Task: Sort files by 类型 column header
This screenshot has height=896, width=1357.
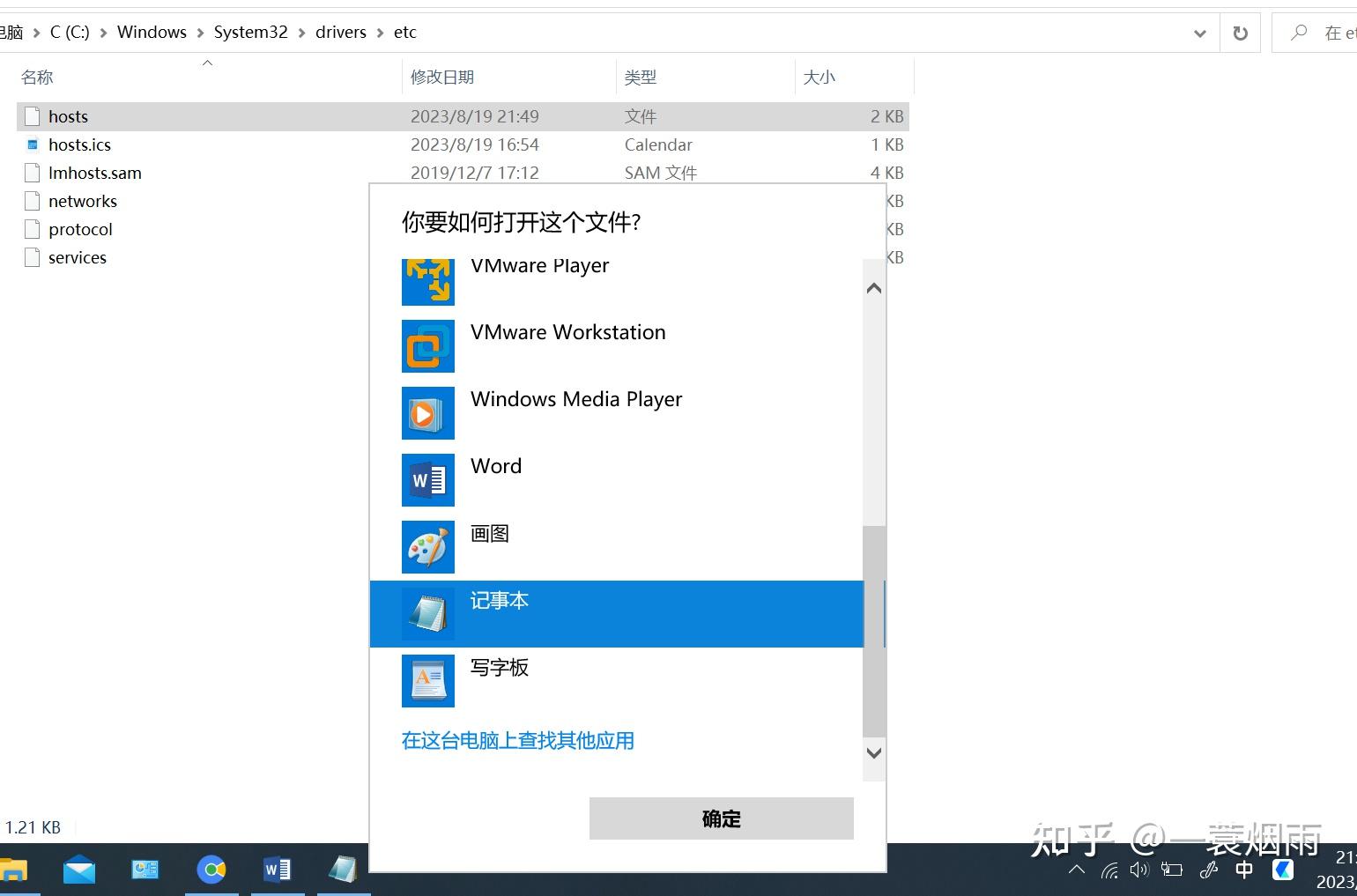Action: [x=641, y=78]
